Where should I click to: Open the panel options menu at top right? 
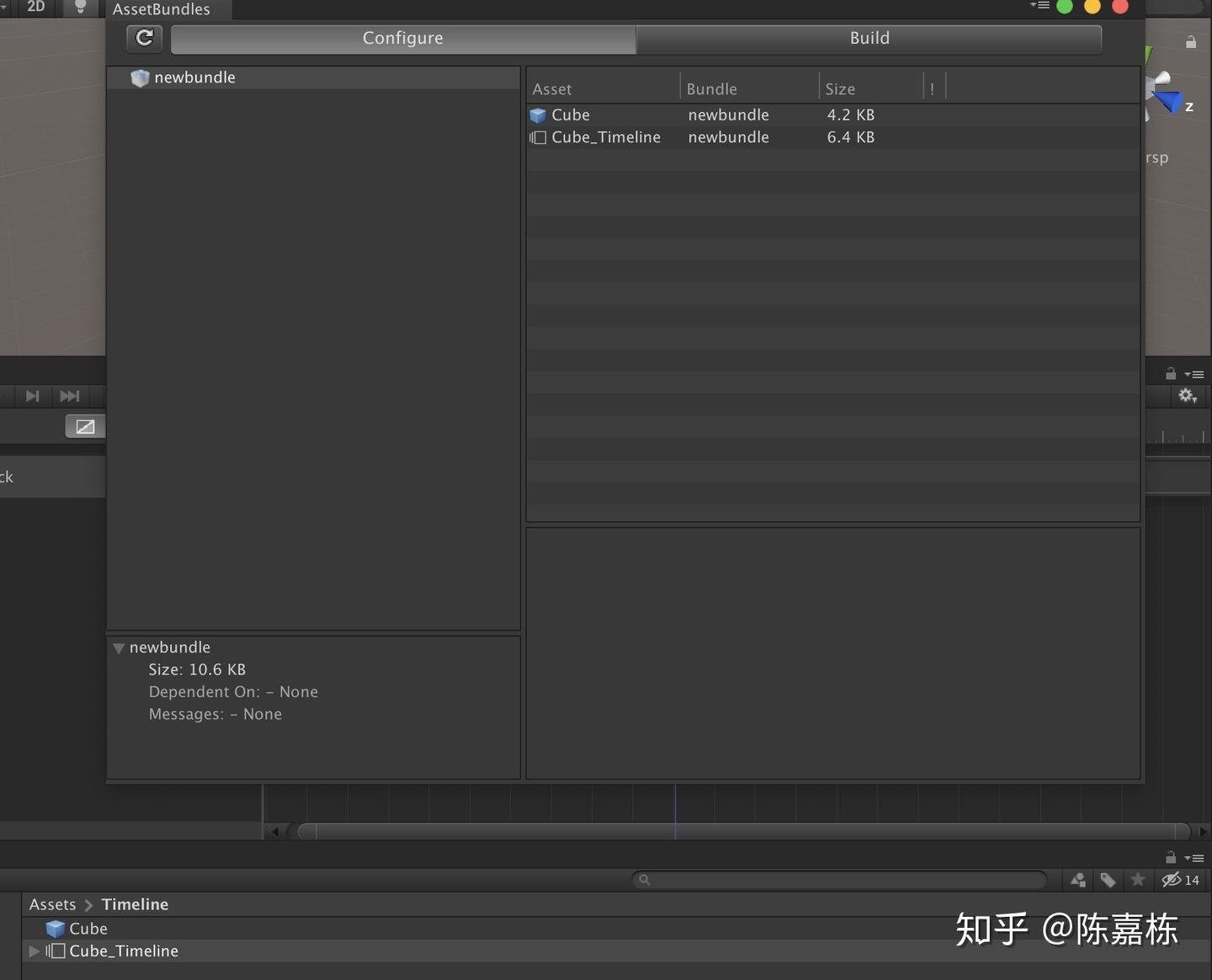click(1039, 6)
